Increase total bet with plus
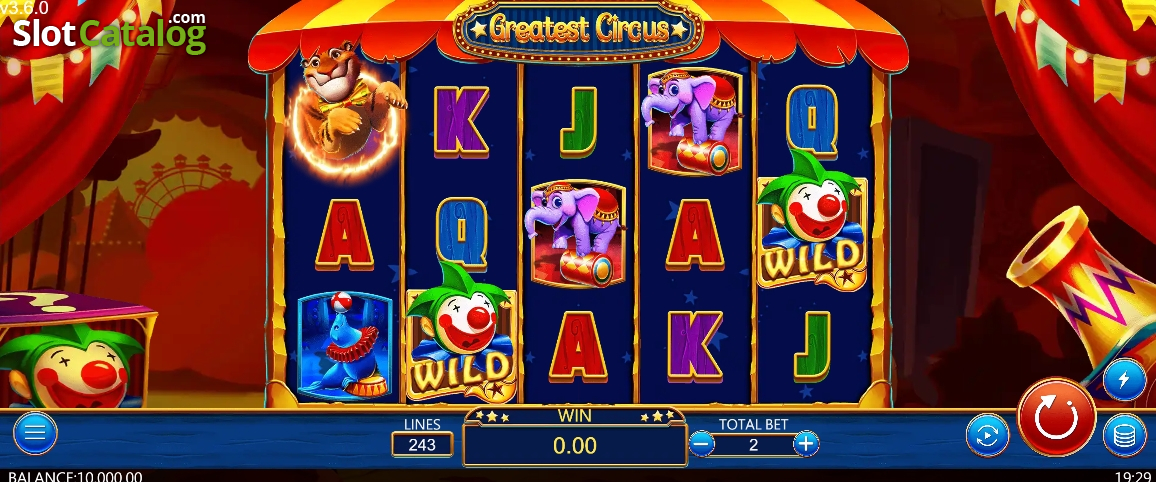The width and height of the screenshot is (1156, 482). pos(806,444)
